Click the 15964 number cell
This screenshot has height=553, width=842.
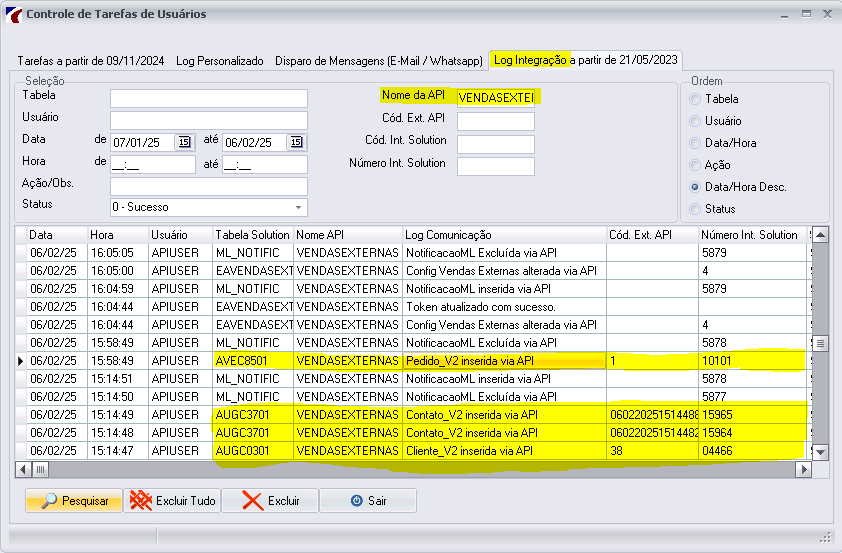click(x=752, y=433)
